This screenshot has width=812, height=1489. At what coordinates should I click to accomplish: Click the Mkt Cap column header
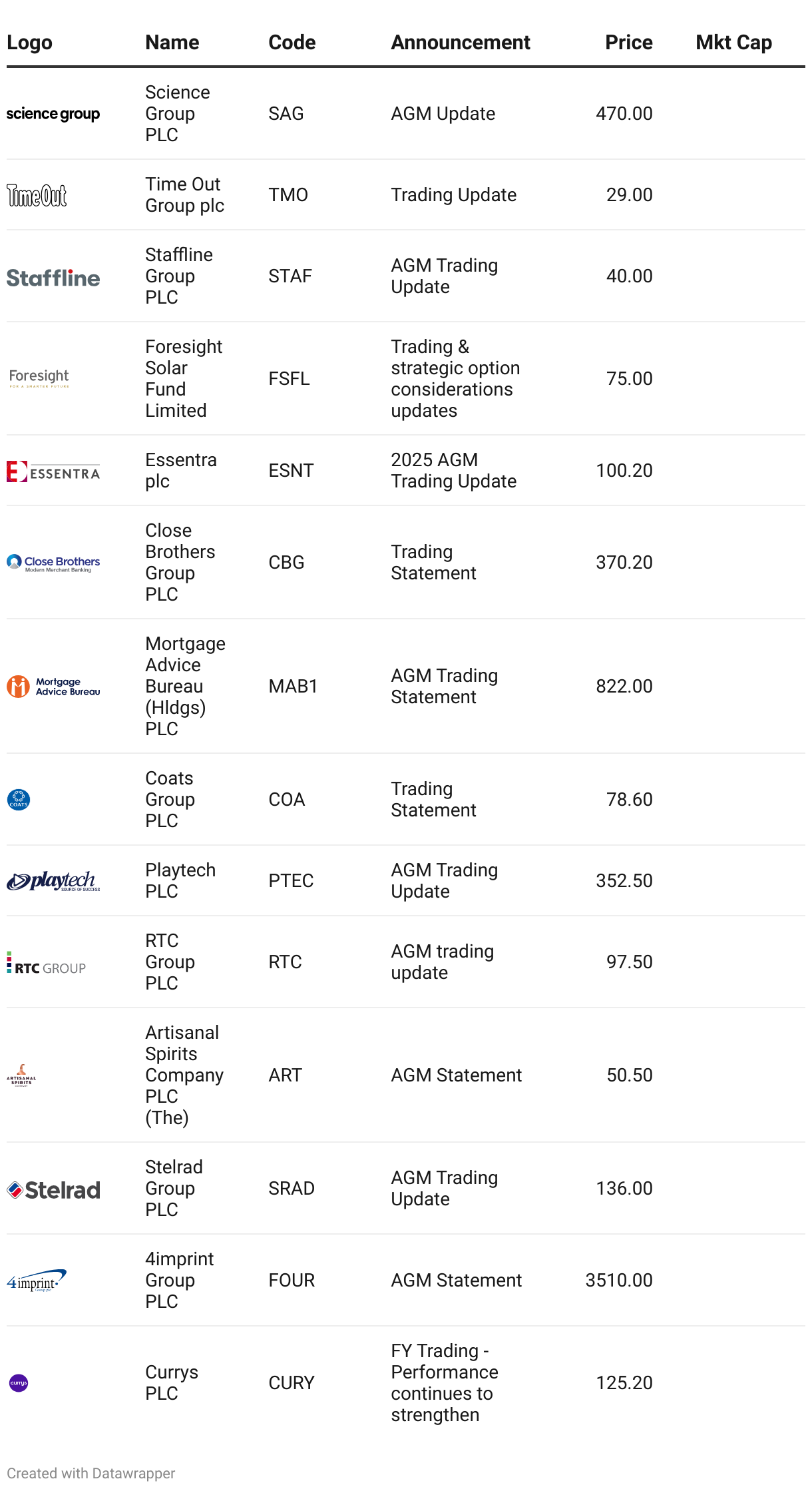coord(733,43)
